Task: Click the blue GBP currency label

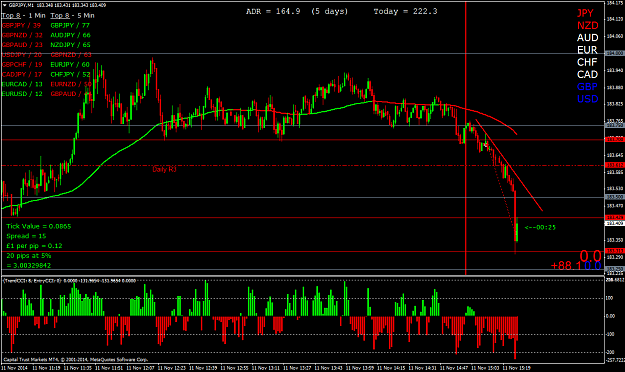Action: click(587, 87)
